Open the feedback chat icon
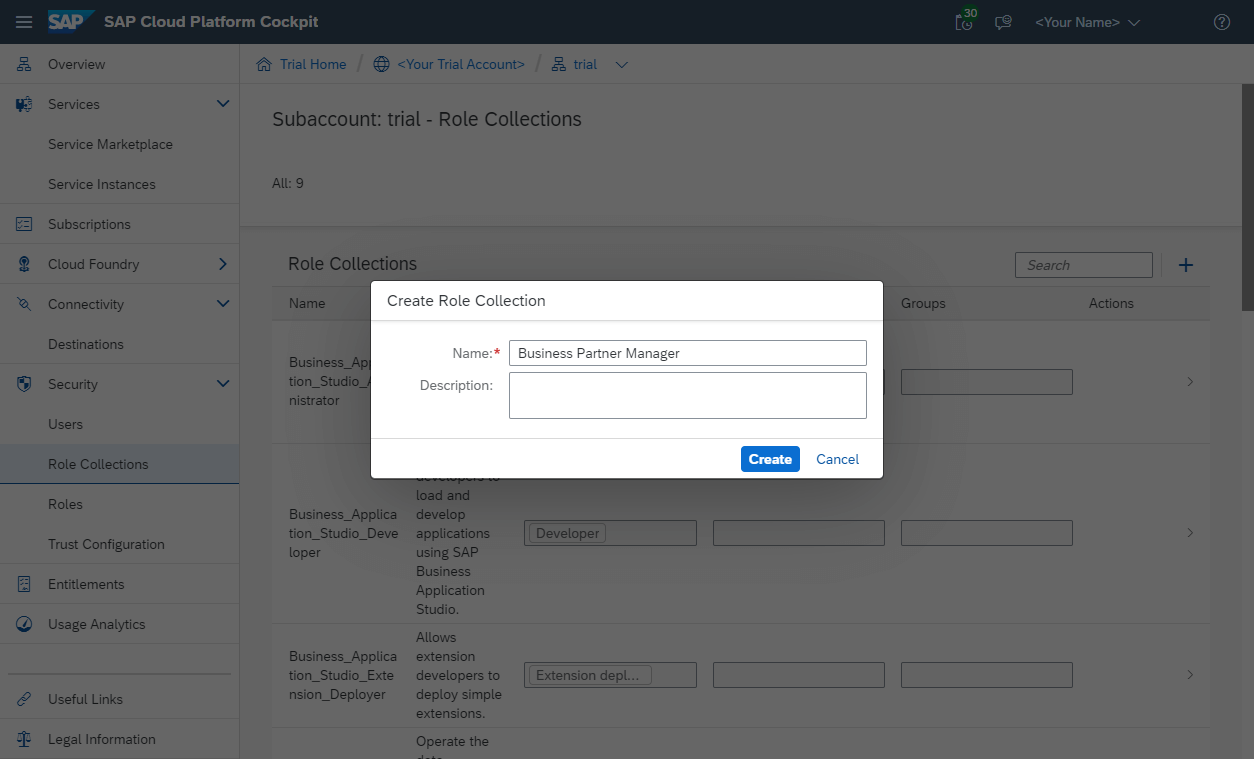This screenshot has width=1254, height=759. (x=1003, y=22)
